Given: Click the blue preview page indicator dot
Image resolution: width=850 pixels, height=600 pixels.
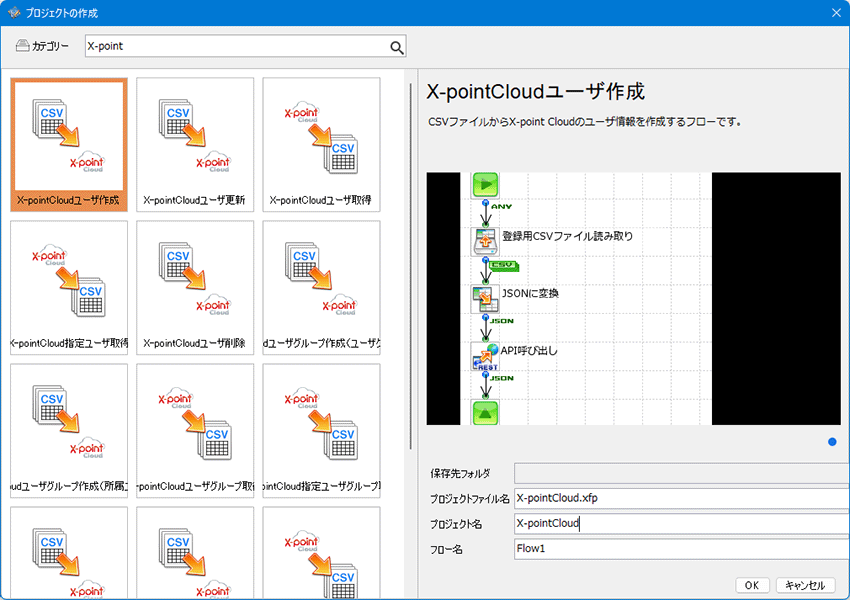Looking at the screenshot, I should pyautogui.click(x=832, y=442).
